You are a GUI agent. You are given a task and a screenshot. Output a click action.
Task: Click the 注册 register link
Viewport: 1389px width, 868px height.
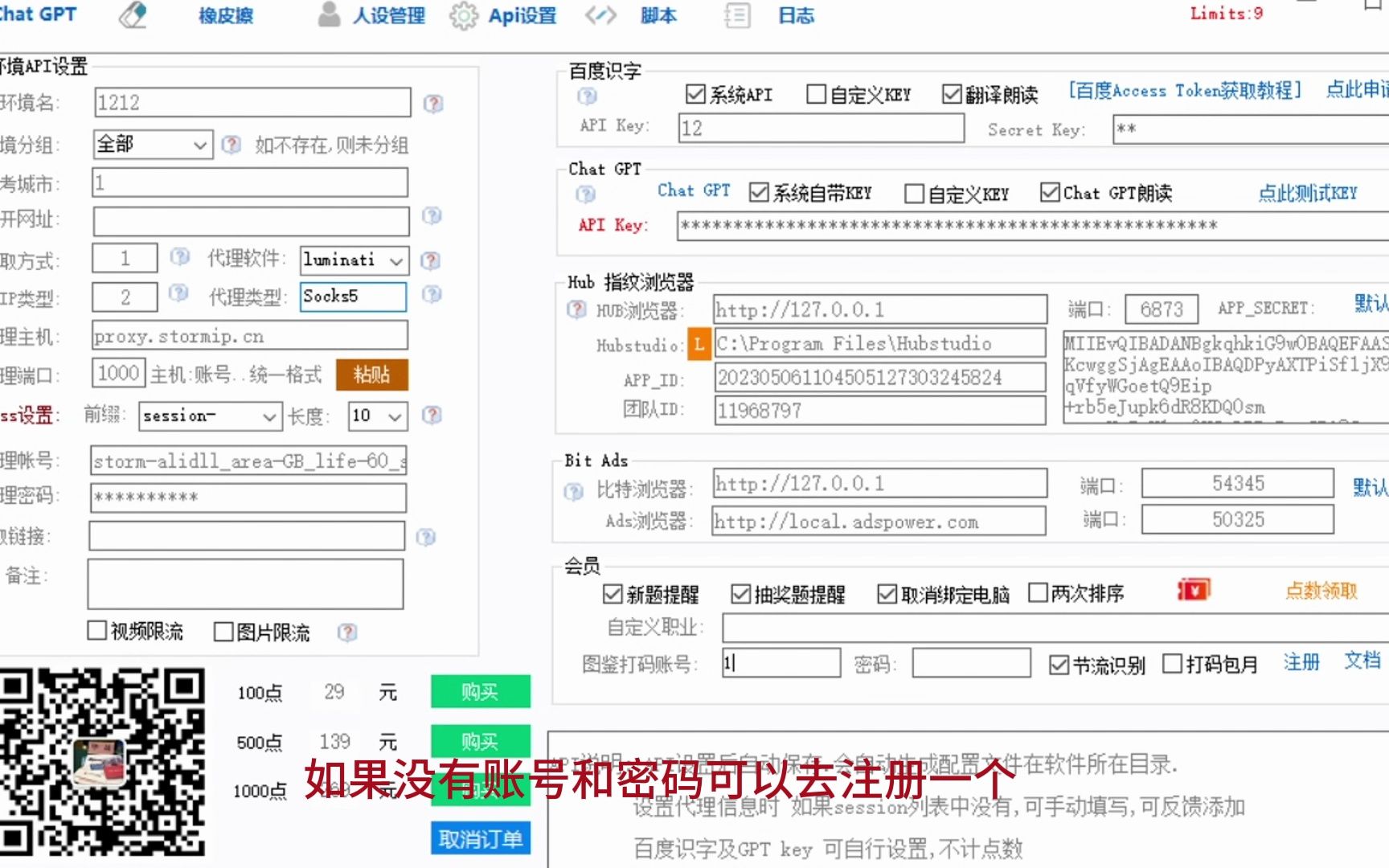[1301, 661]
